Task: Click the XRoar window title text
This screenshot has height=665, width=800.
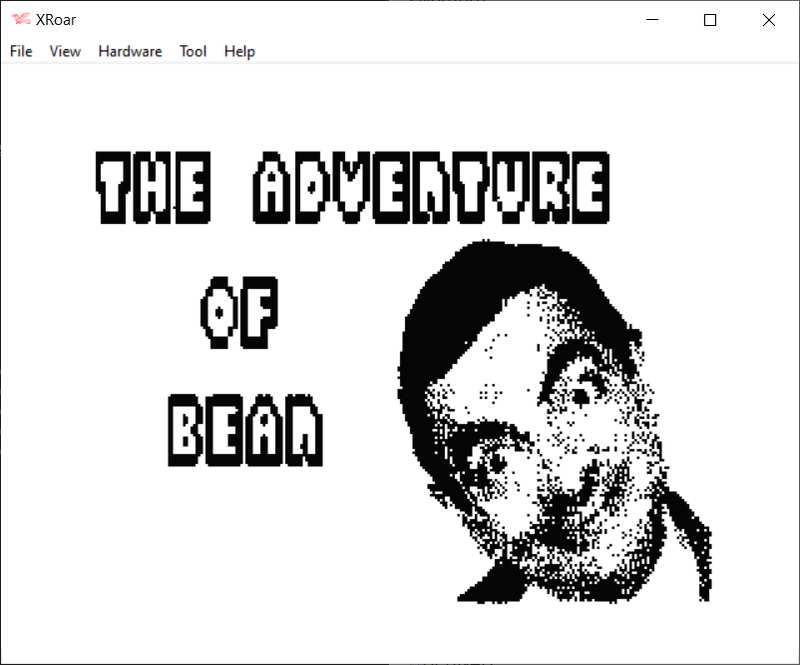Action: pos(56,20)
